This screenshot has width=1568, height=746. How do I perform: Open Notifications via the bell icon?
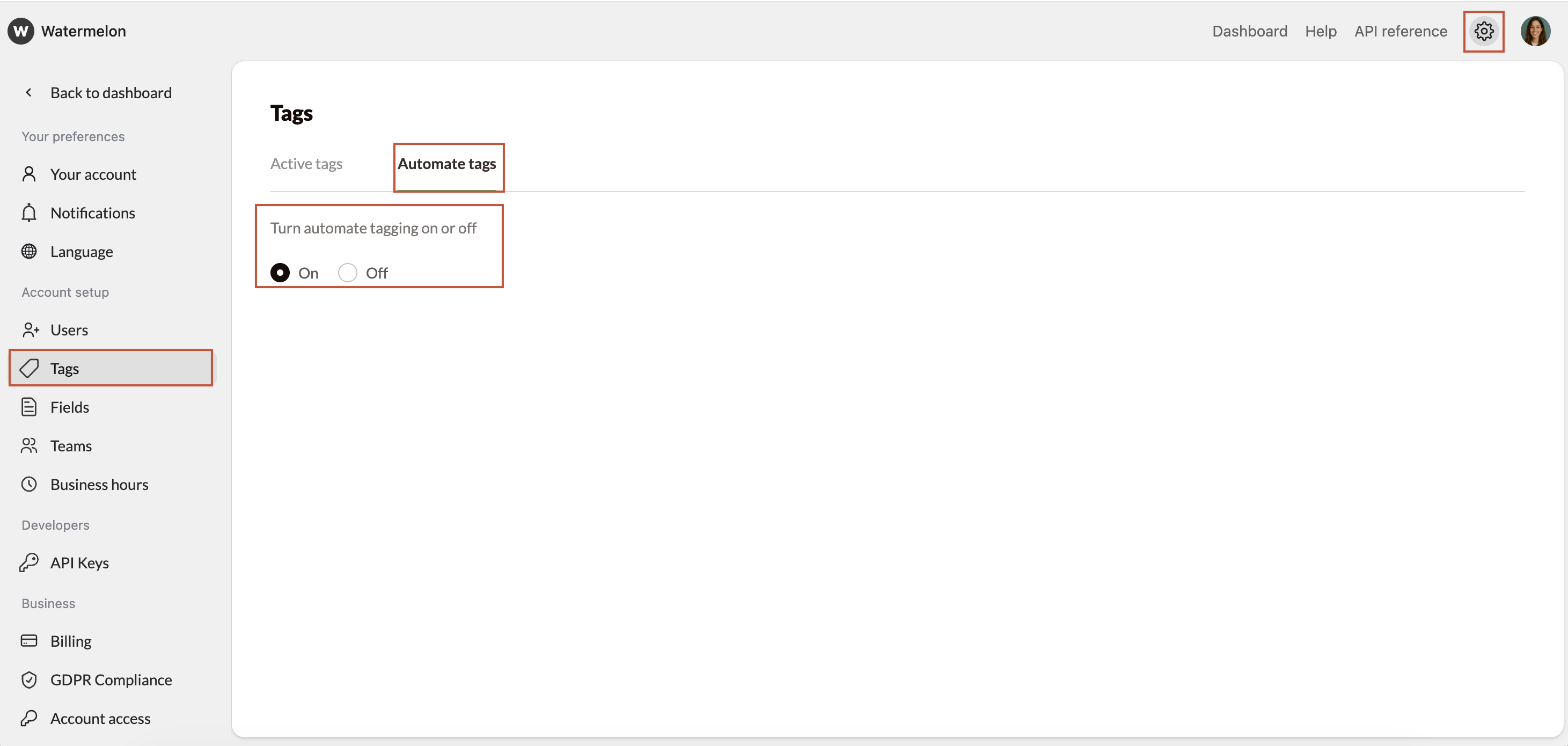[30, 213]
